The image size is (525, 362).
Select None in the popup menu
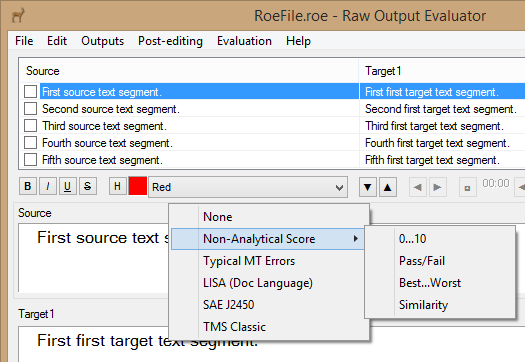click(268, 217)
